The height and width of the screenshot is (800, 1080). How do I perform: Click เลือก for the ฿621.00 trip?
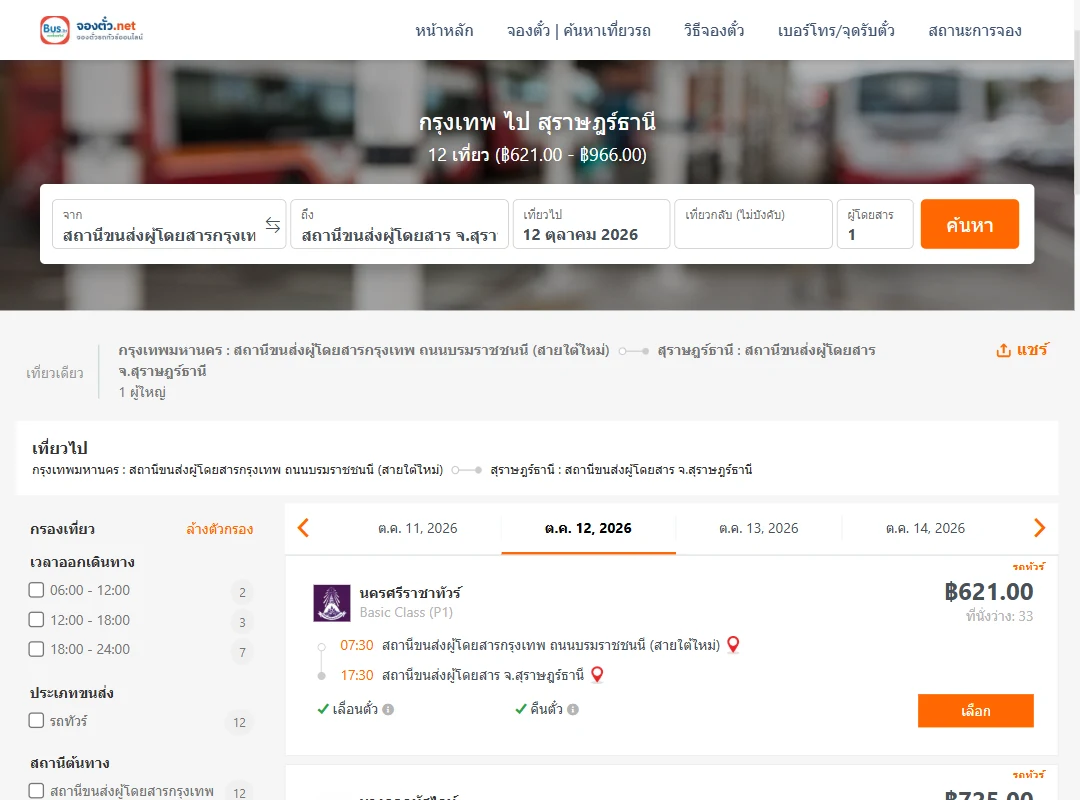click(975, 710)
